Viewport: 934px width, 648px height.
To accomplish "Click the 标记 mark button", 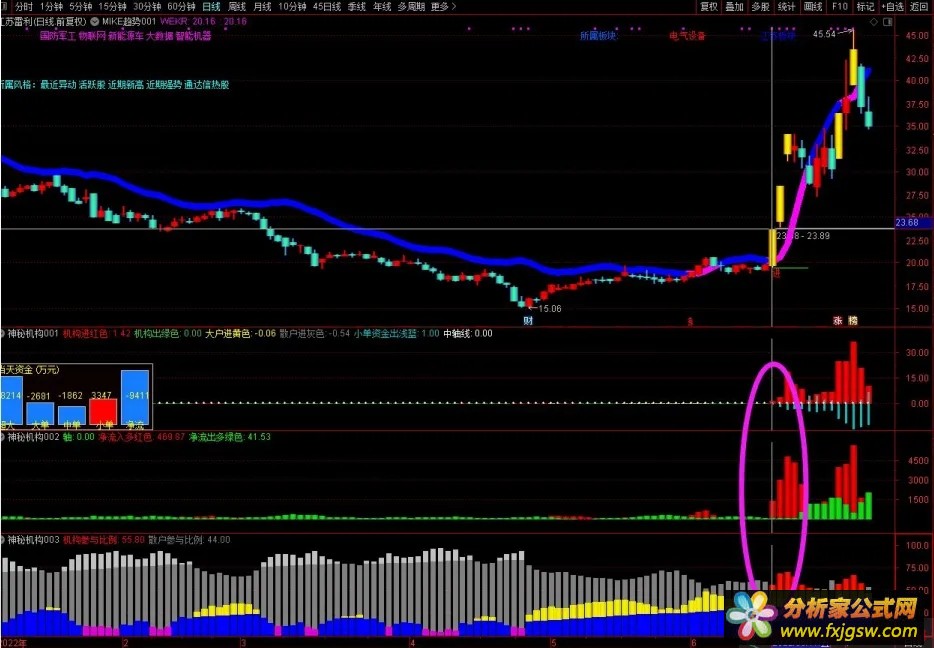I will (865, 7).
